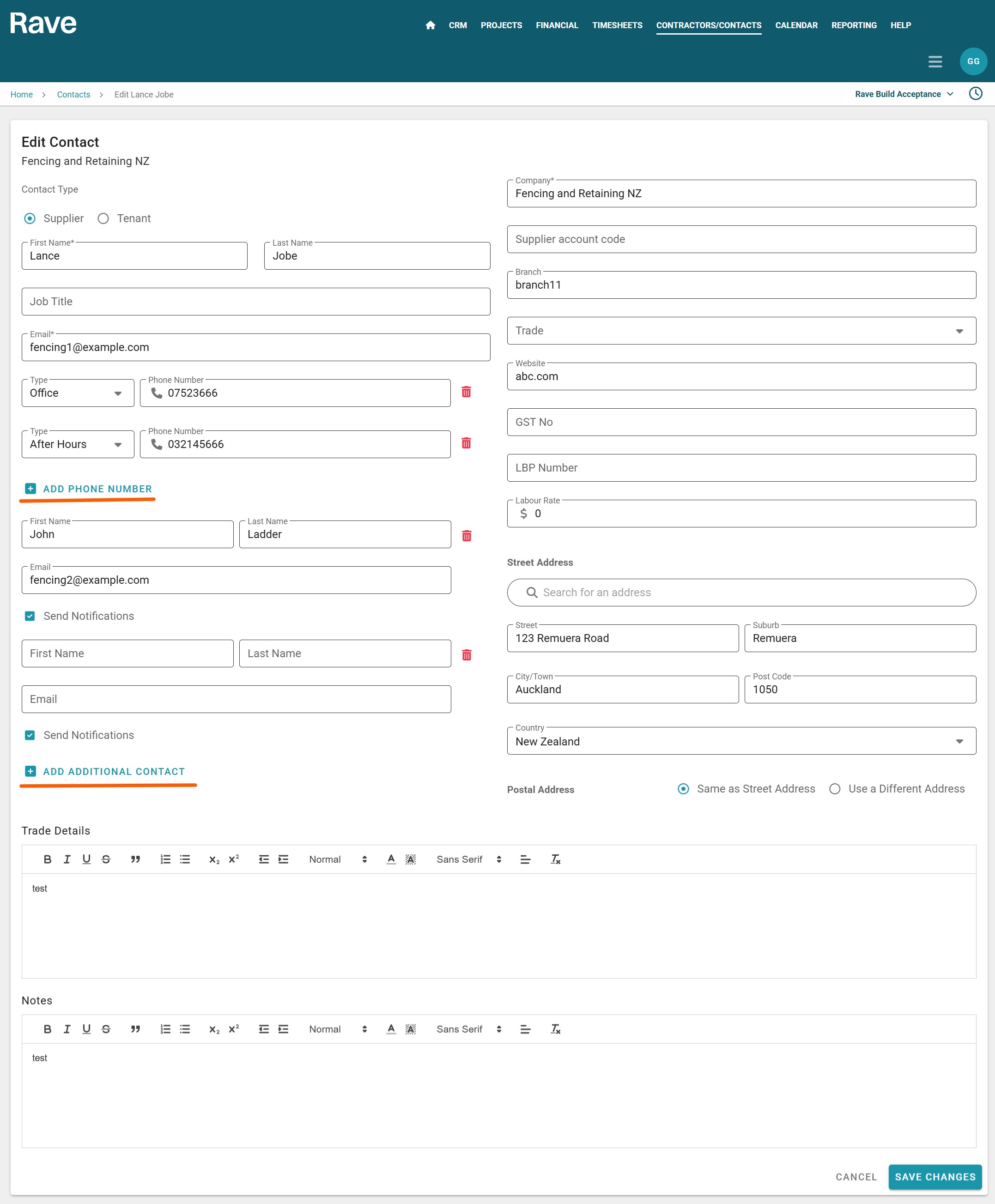The image size is (995, 1204).
Task: Go to Reporting in top navigation
Action: (x=854, y=25)
